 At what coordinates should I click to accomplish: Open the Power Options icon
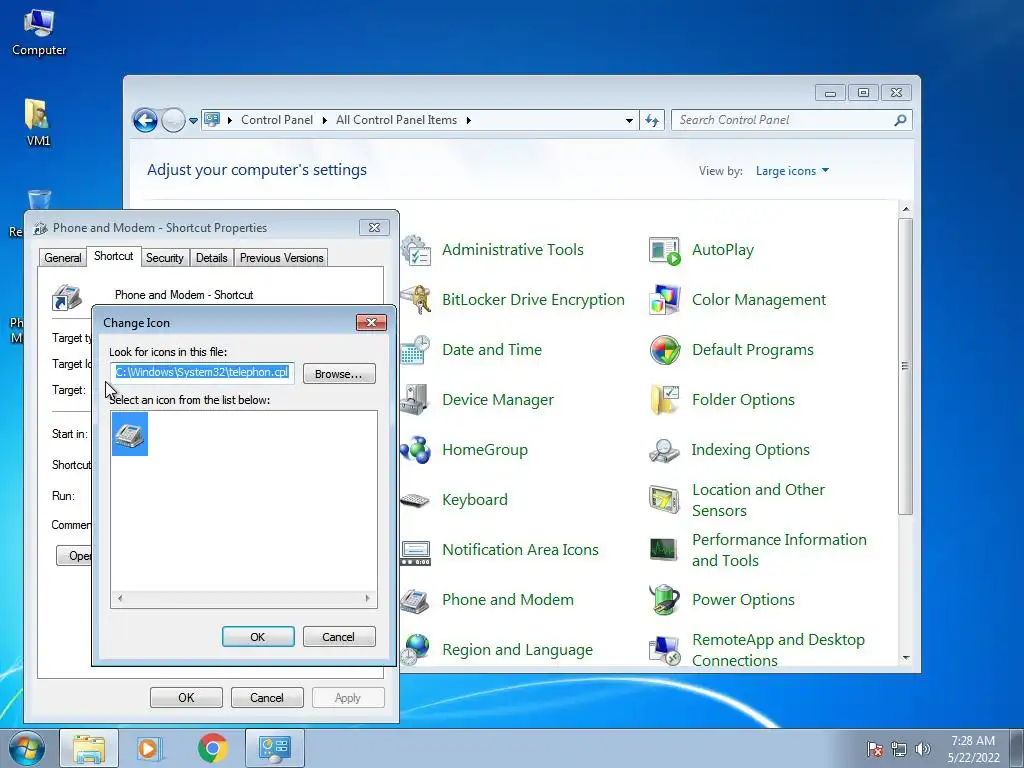(665, 600)
